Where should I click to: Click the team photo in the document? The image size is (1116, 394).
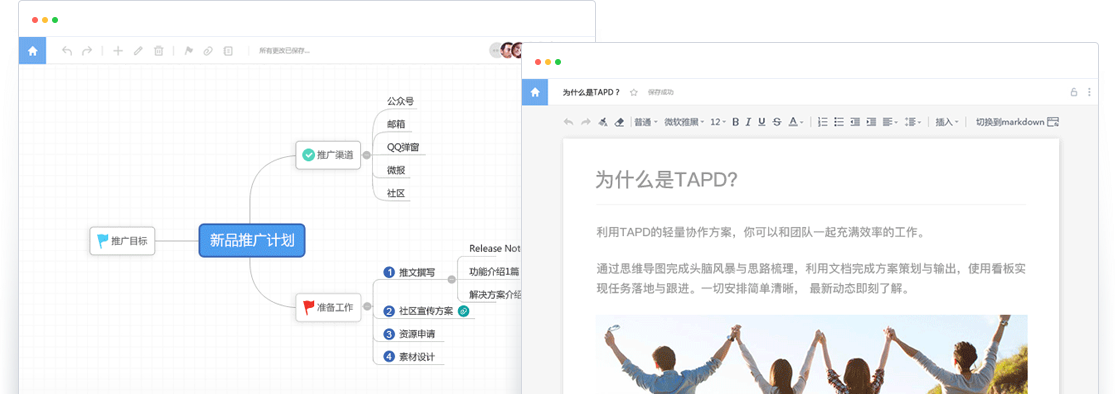click(811, 354)
